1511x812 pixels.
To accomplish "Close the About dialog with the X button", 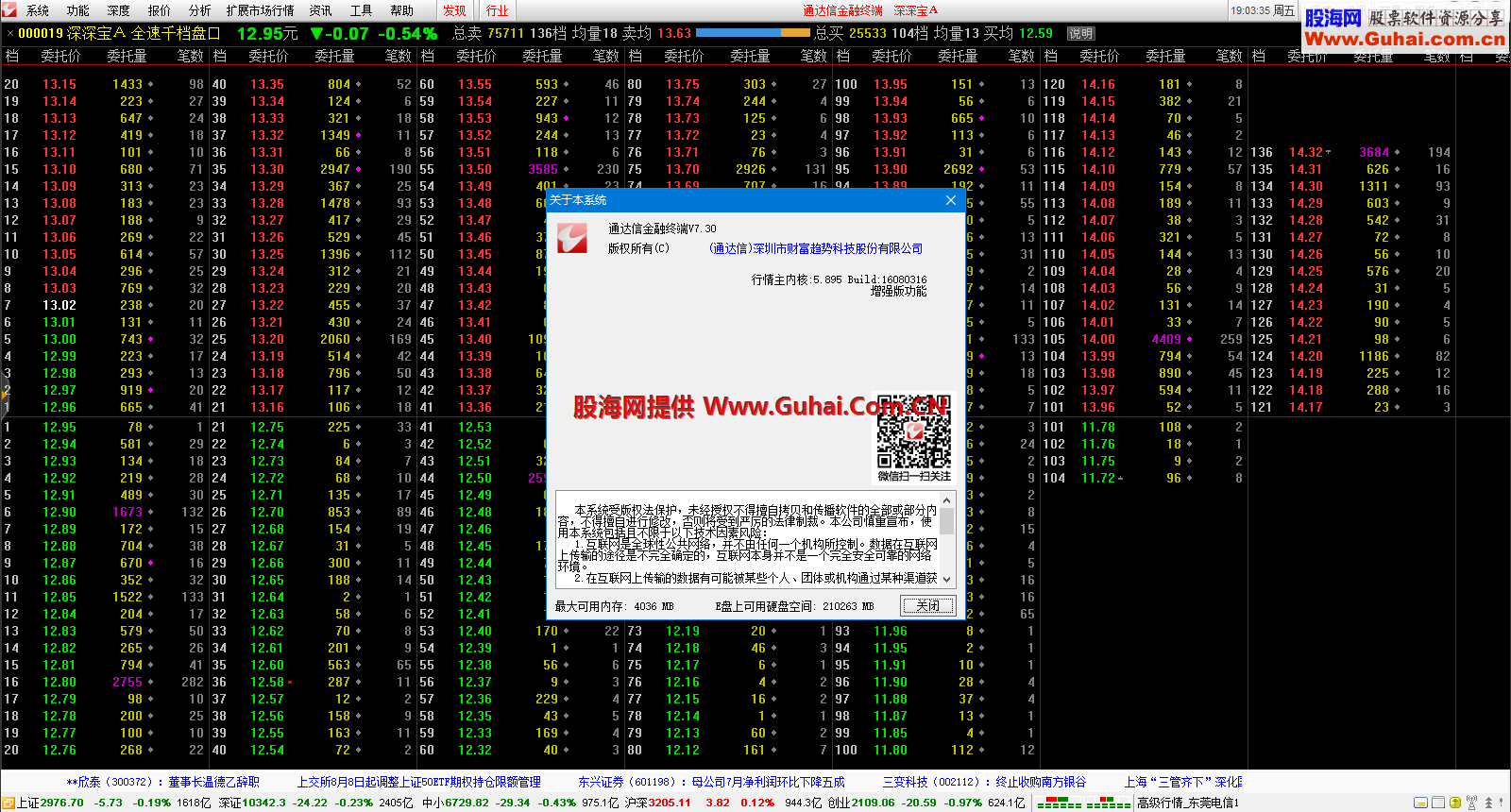I will 951,200.
